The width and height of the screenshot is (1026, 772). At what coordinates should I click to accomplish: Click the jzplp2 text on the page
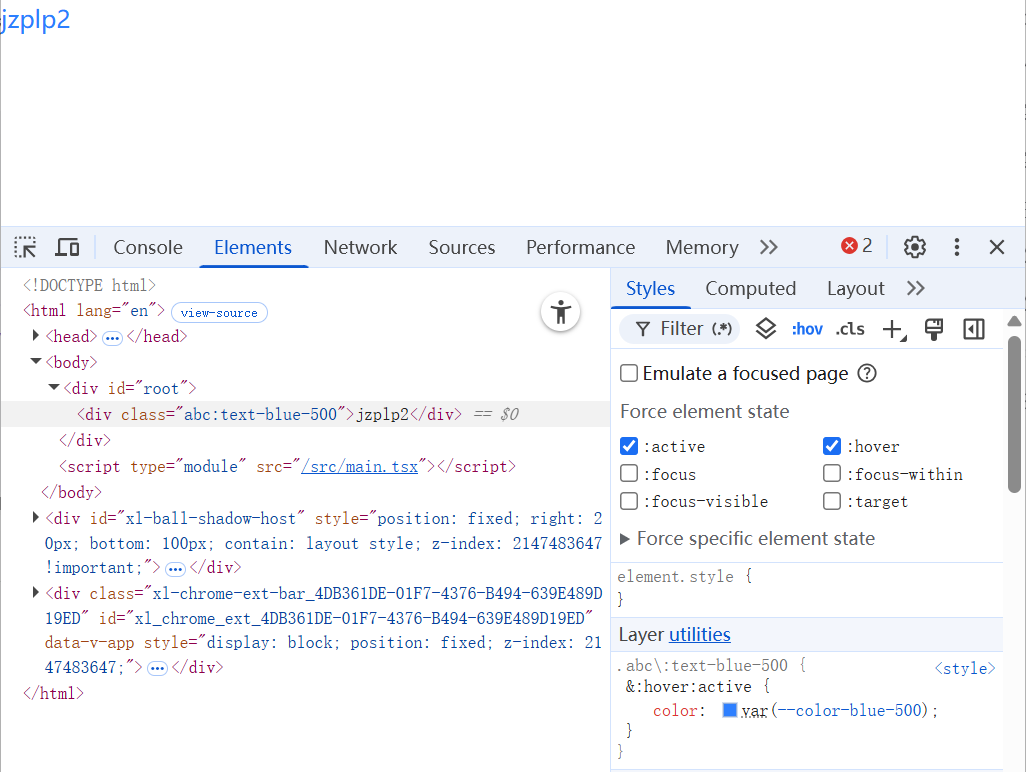pos(35,20)
